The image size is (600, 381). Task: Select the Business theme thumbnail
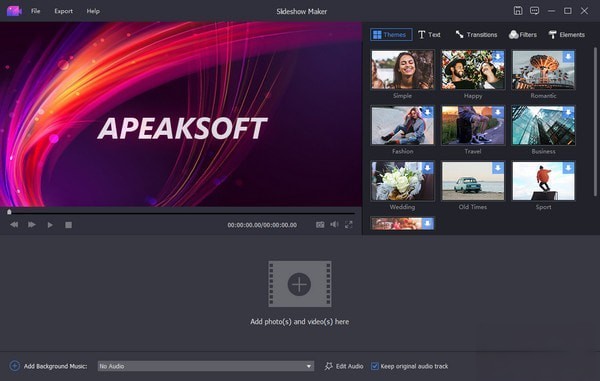pyautogui.click(x=543, y=125)
